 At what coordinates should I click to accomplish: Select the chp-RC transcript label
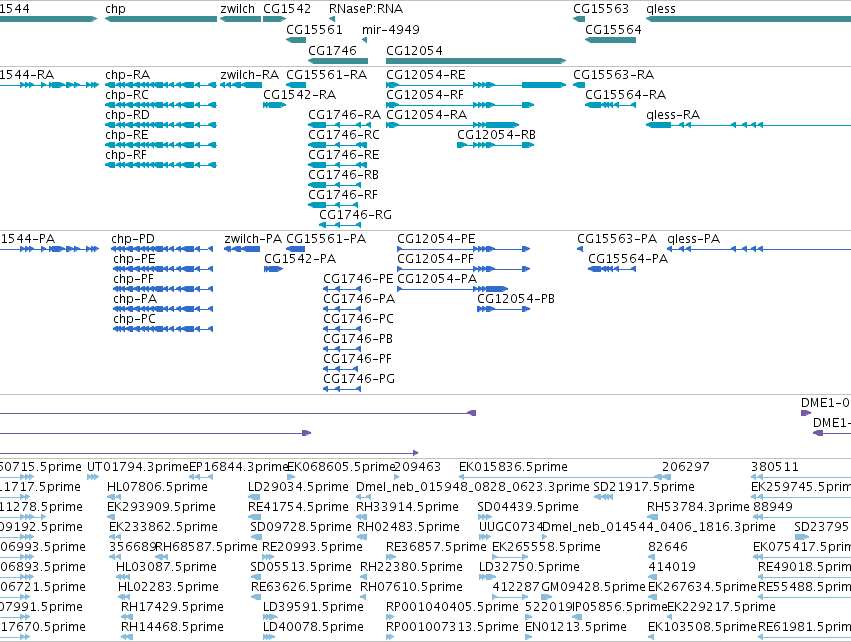click(x=127, y=95)
